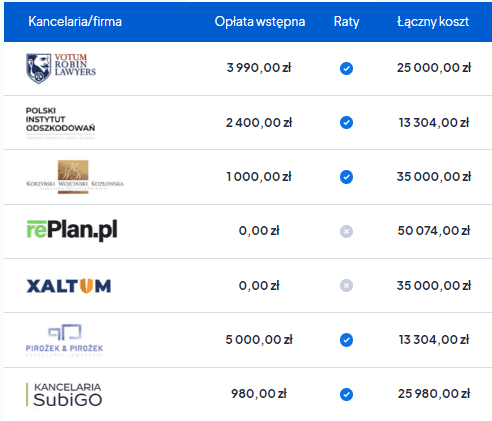492x421 pixels.
Task: Select the 50 074,00 zł total cost
Action: 434,231
